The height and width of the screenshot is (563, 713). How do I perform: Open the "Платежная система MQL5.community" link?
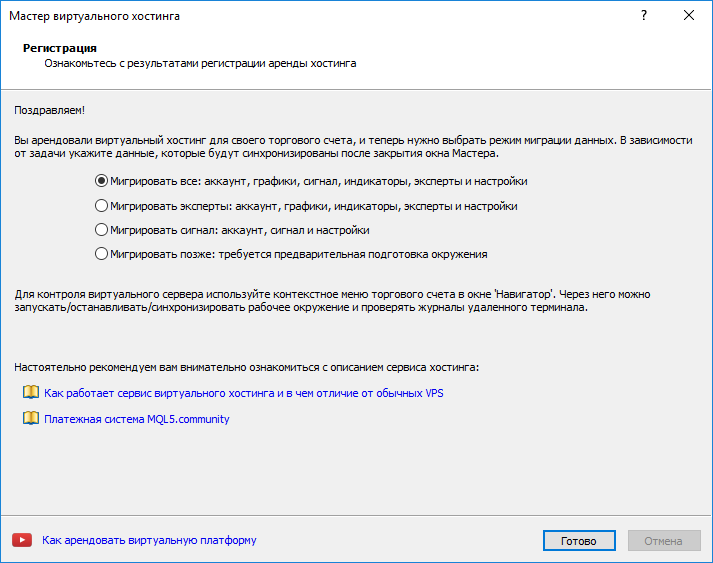pyautogui.click(x=137, y=419)
